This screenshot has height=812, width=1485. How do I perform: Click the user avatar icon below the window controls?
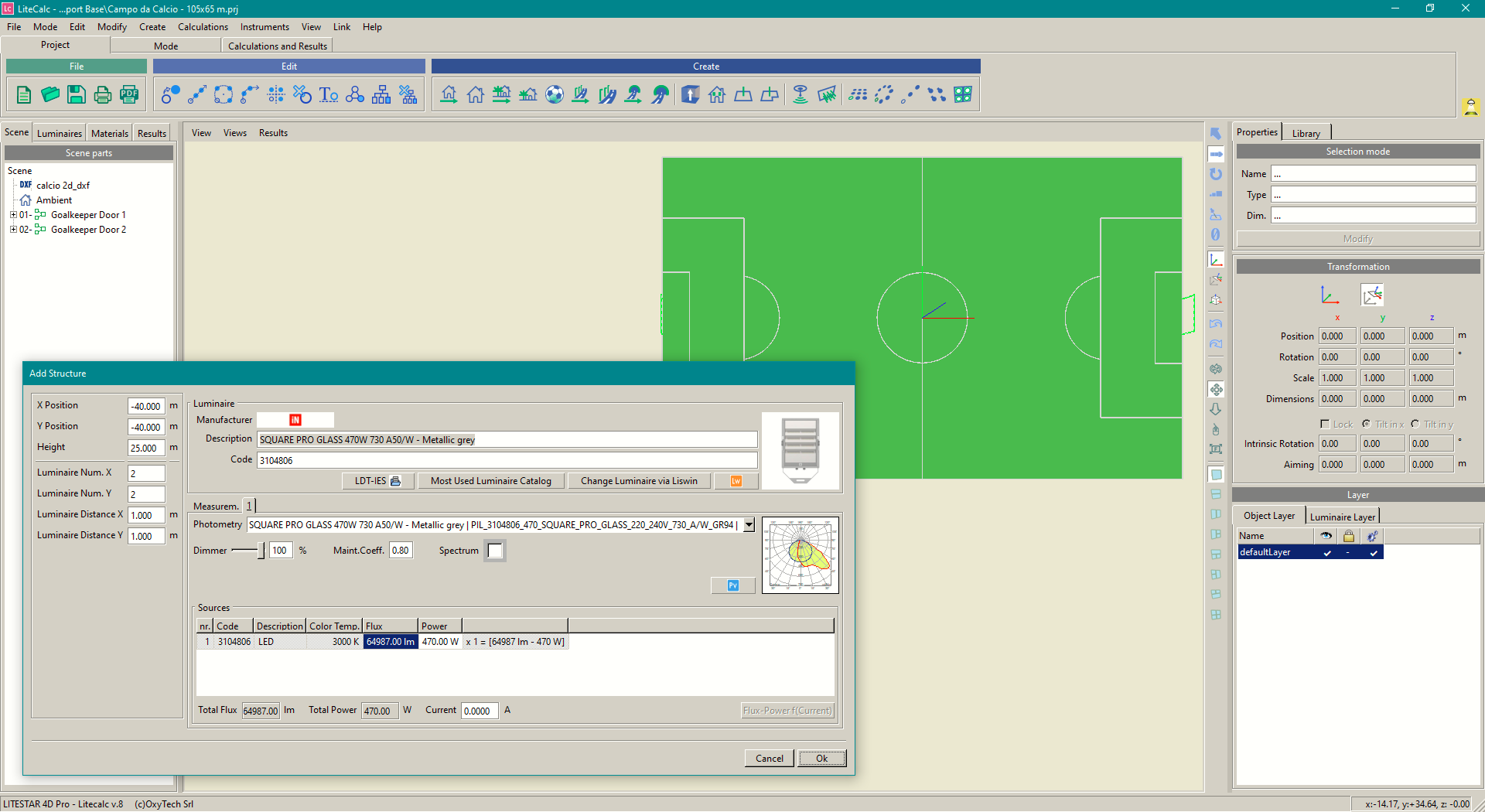tap(1470, 107)
